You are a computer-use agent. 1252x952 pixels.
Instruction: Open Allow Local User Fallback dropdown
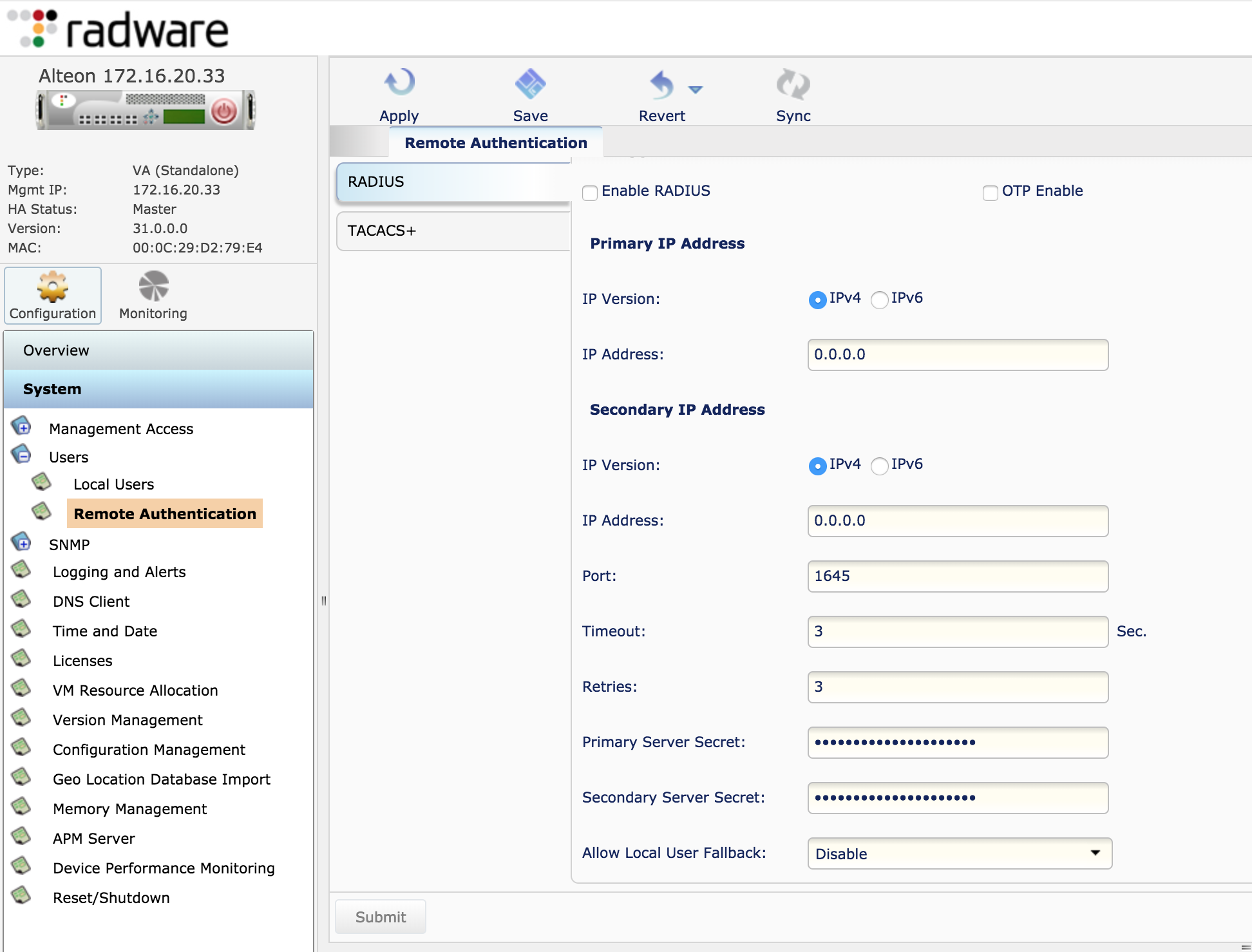(x=959, y=853)
